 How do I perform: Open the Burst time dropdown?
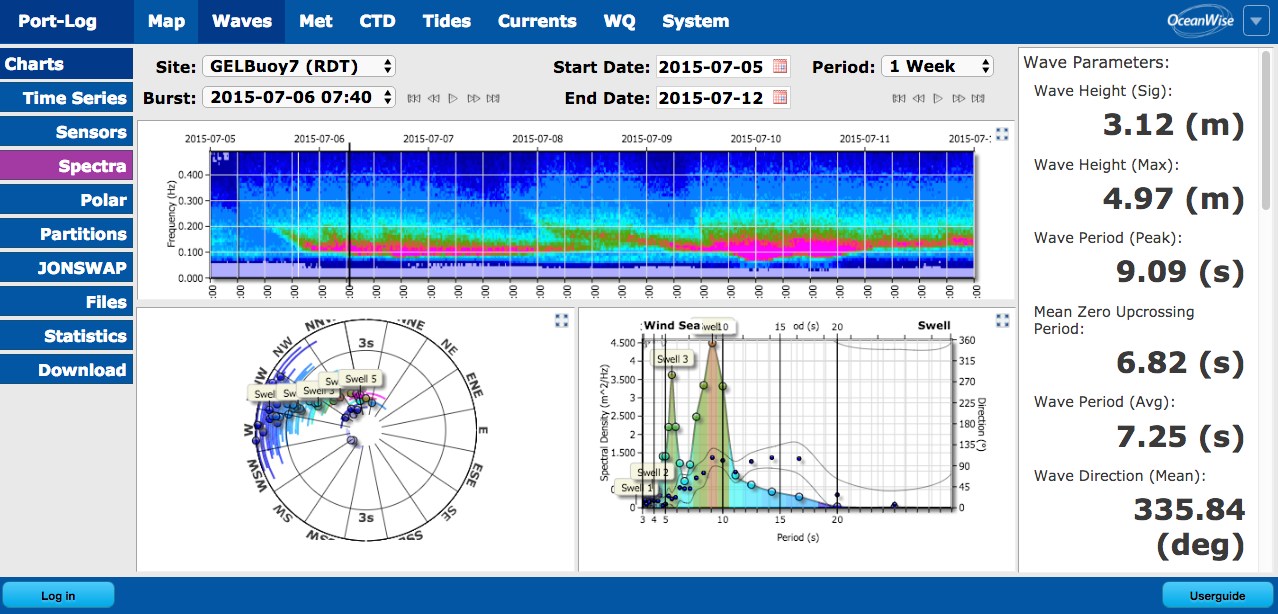[299, 98]
